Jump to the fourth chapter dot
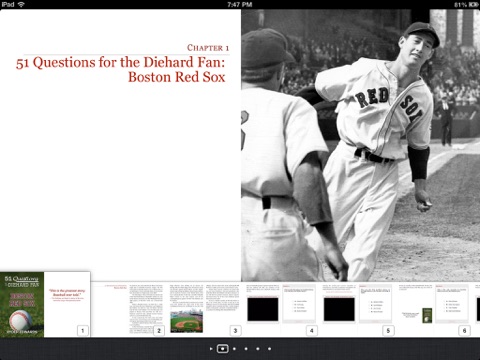480x360 pixels. coord(258,349)
